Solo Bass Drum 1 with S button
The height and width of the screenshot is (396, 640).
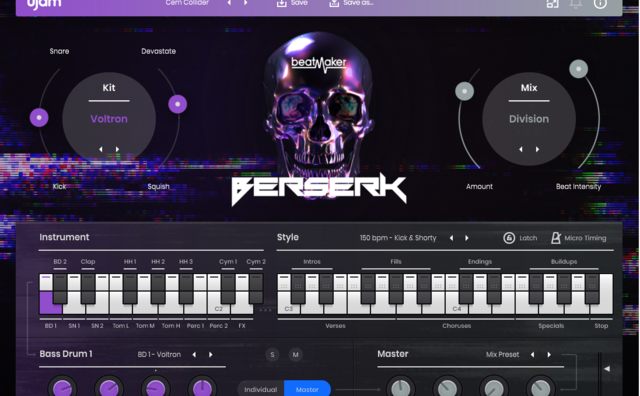pyautogui.click(x=272, y=354)
